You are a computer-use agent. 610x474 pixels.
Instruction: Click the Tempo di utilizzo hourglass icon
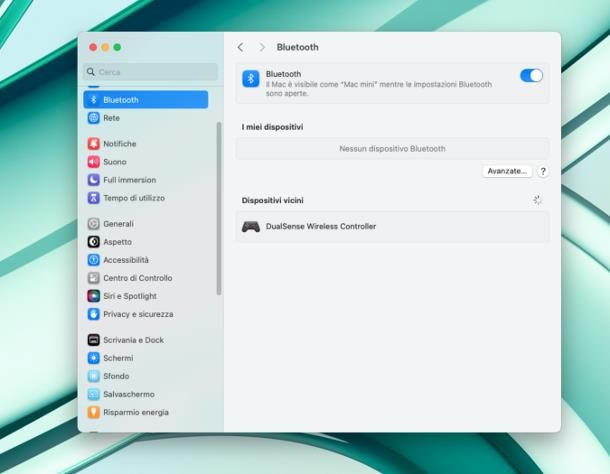pos(93,198)
